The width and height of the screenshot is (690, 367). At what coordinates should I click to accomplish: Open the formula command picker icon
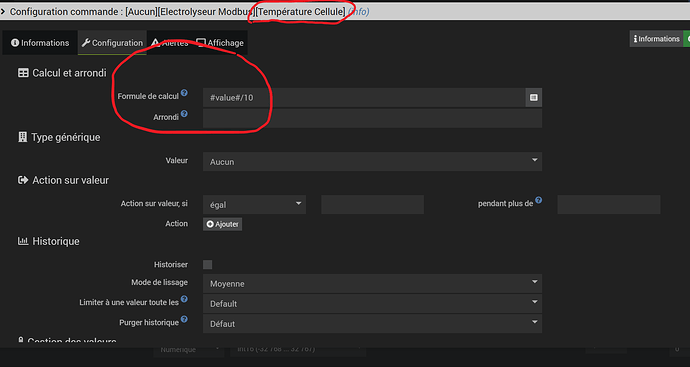[x=534, y=98]
